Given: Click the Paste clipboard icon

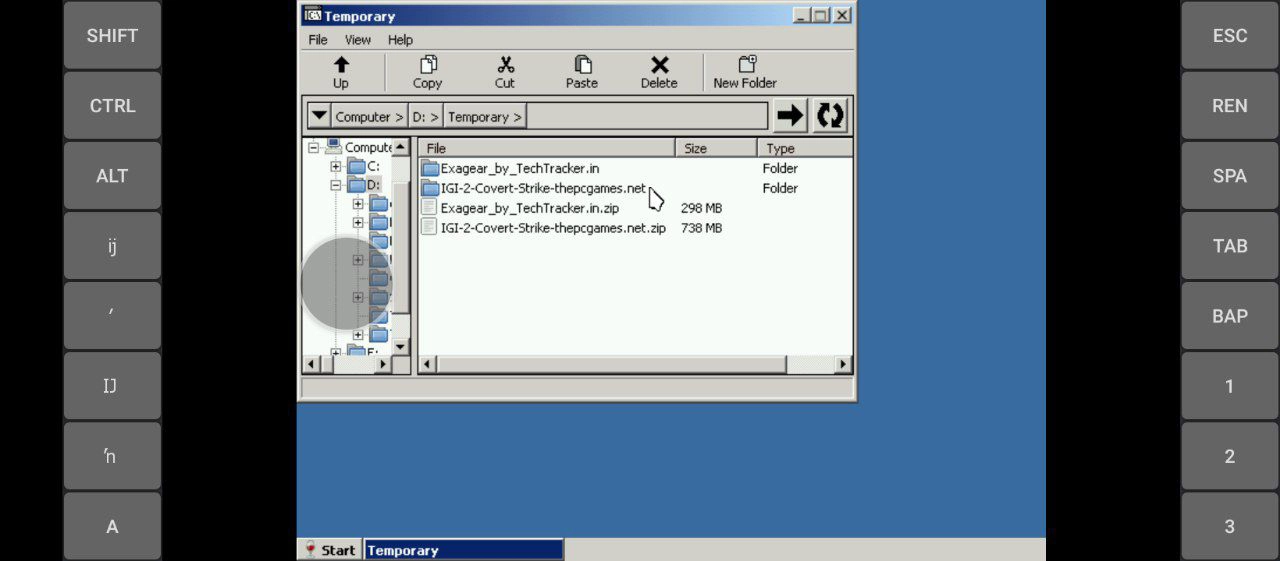Looking at the screenshot, I should point(582,66).
